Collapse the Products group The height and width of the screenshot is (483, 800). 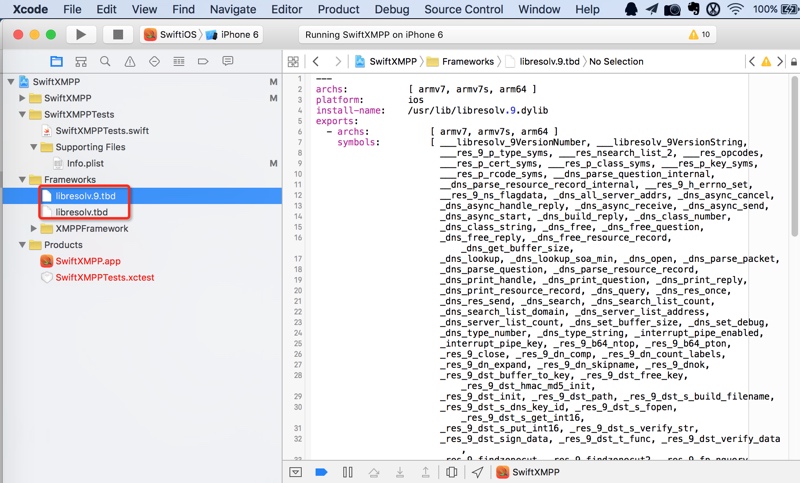[22, 245]
